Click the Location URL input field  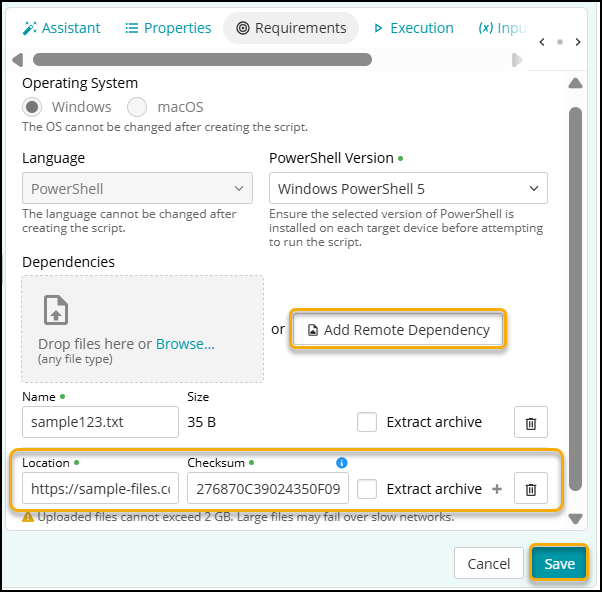(100, 489)
